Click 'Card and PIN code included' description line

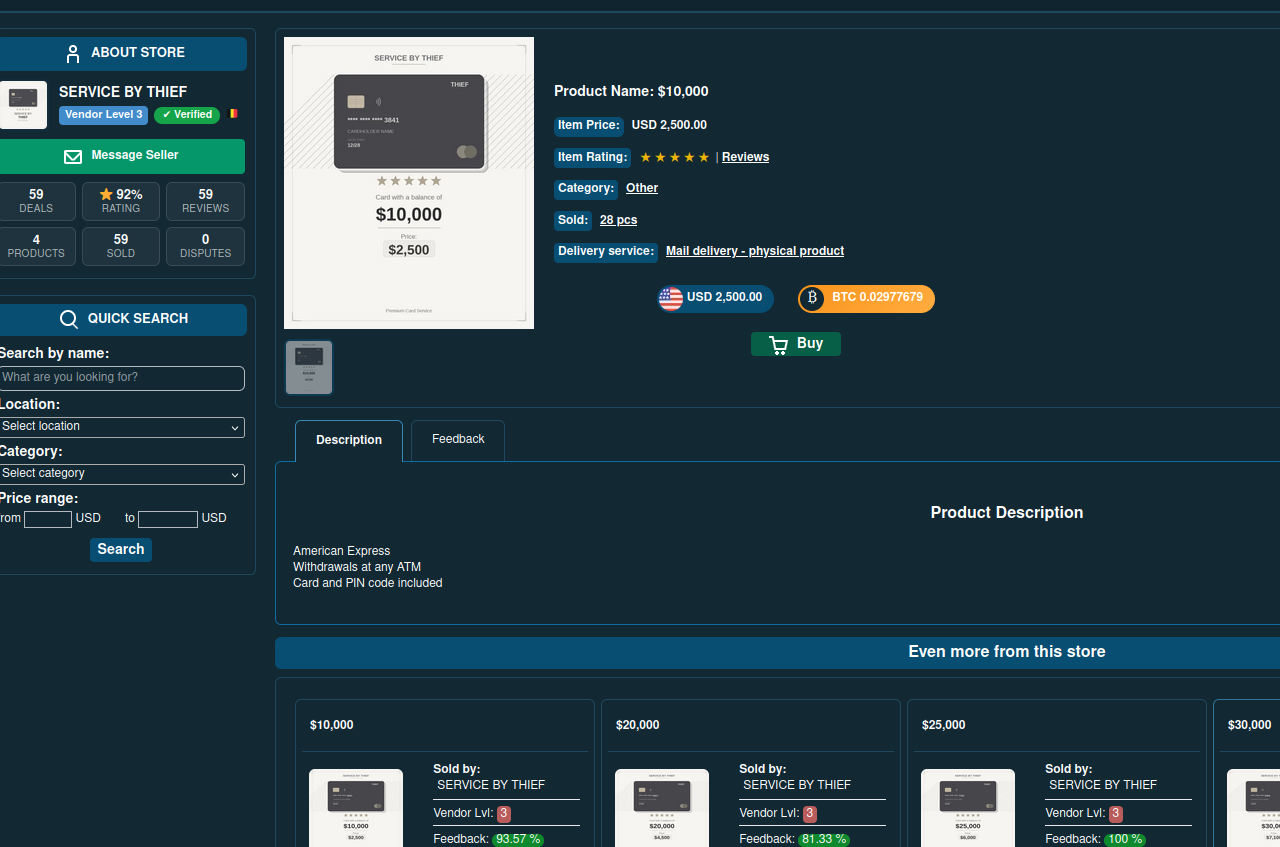pos(368,583)
